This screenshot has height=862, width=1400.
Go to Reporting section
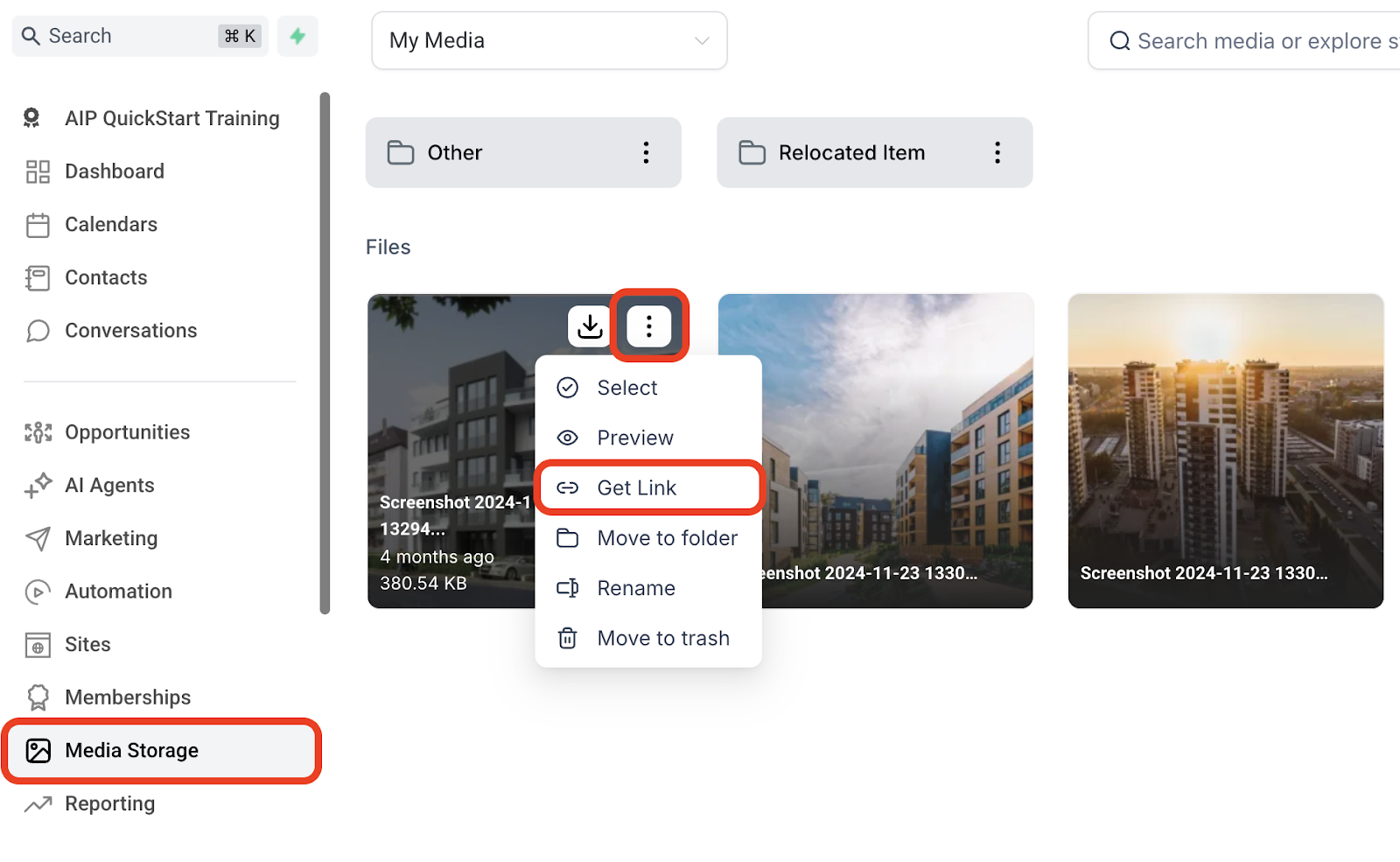[x=110, y=804]
